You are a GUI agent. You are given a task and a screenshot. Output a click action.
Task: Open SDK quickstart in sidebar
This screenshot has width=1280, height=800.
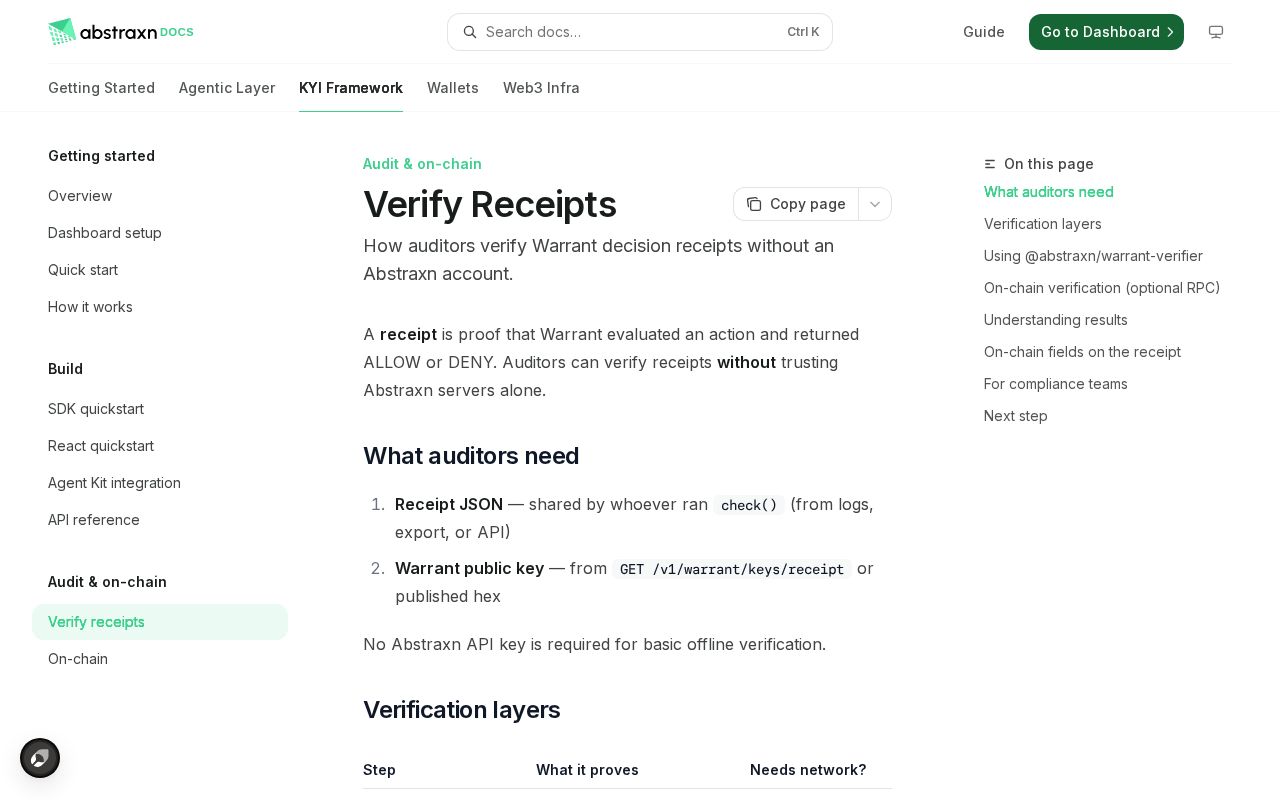[x=160, y=409]
